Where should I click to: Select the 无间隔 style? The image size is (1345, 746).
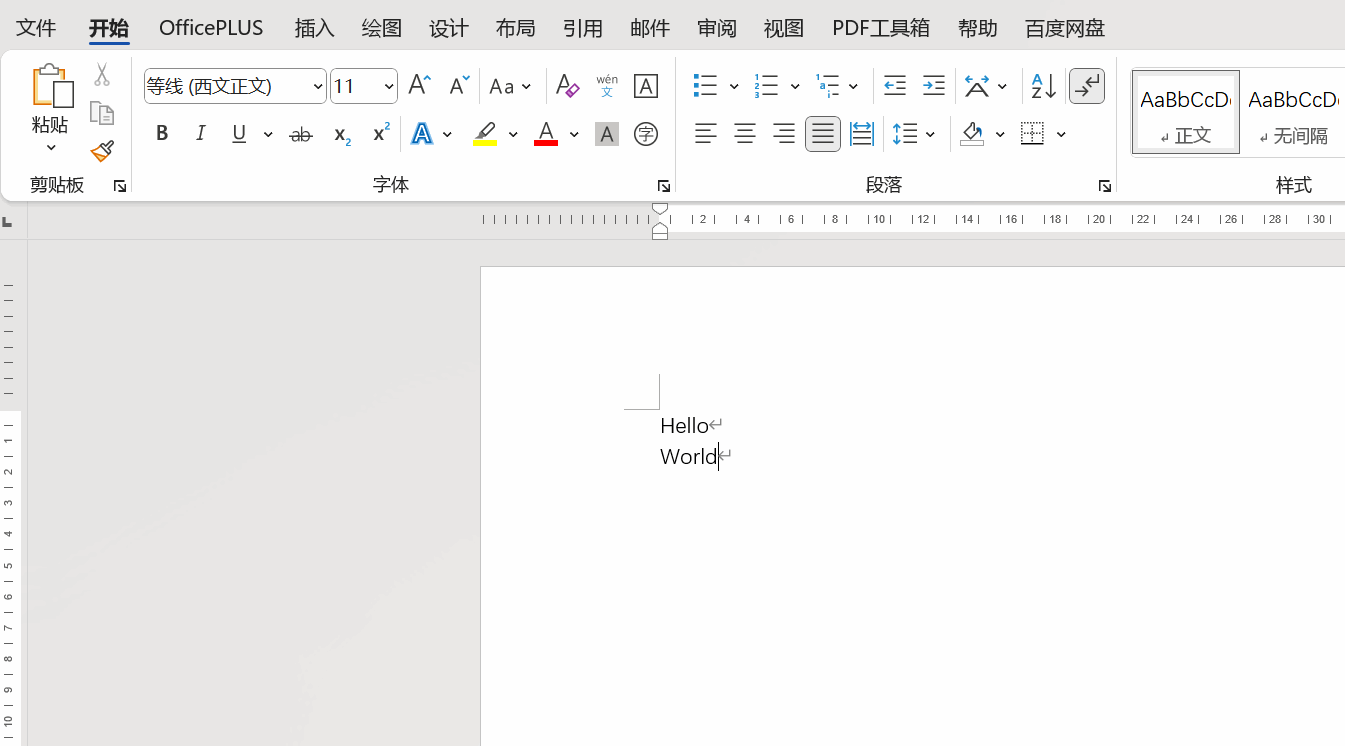point(1292,112)
